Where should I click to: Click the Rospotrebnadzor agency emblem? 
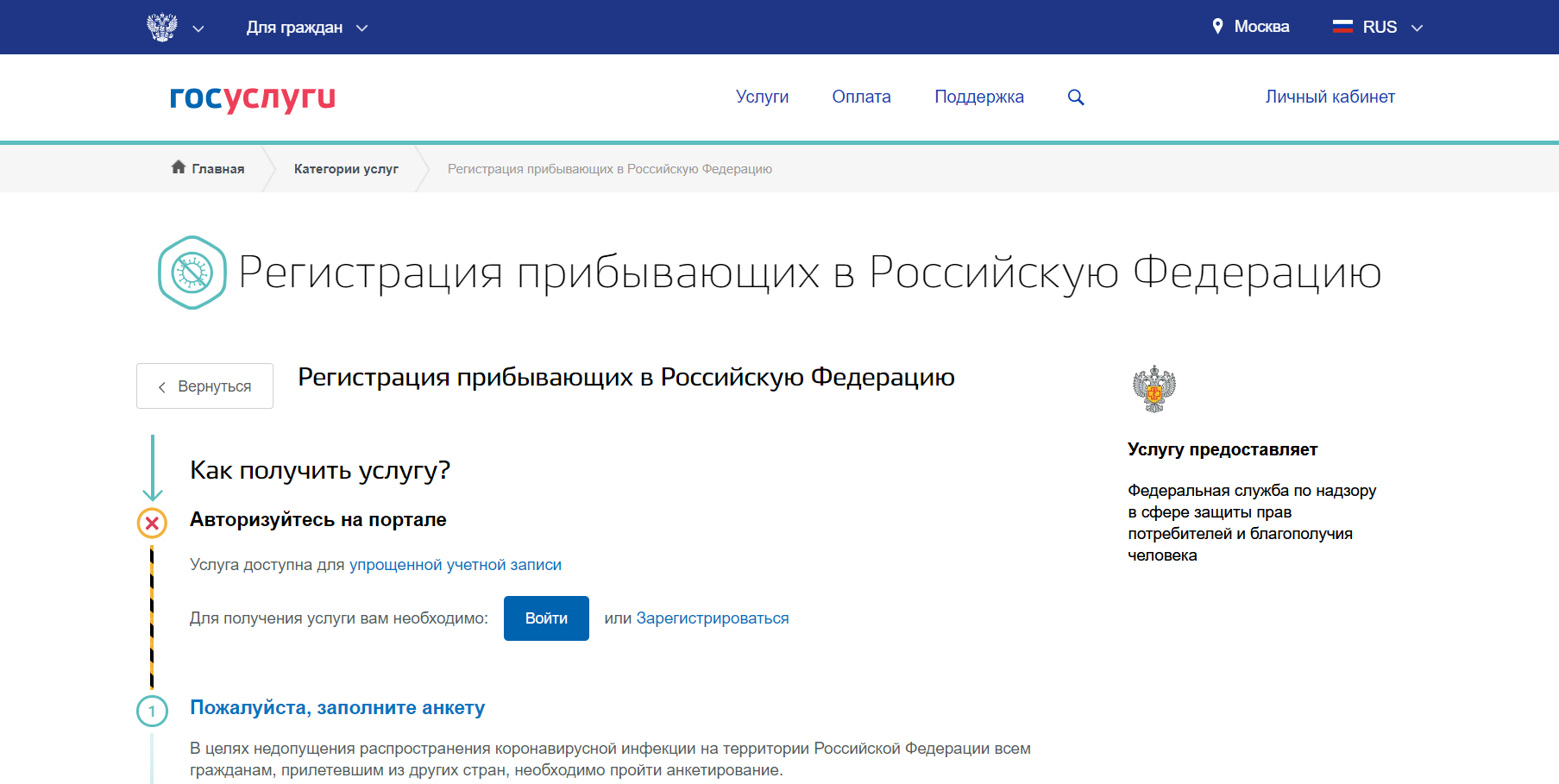(1154, 388)
